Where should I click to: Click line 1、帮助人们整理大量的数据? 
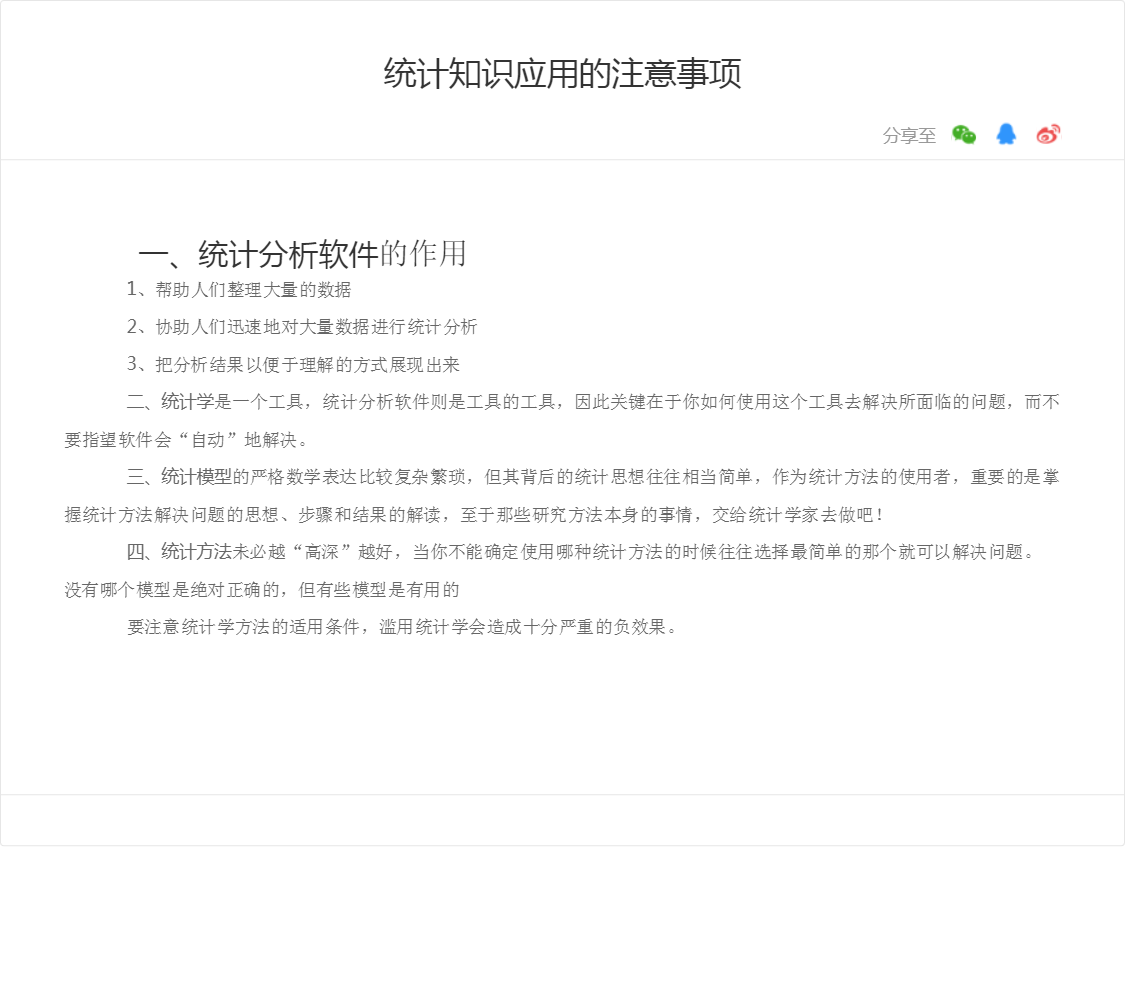[239, 290]
